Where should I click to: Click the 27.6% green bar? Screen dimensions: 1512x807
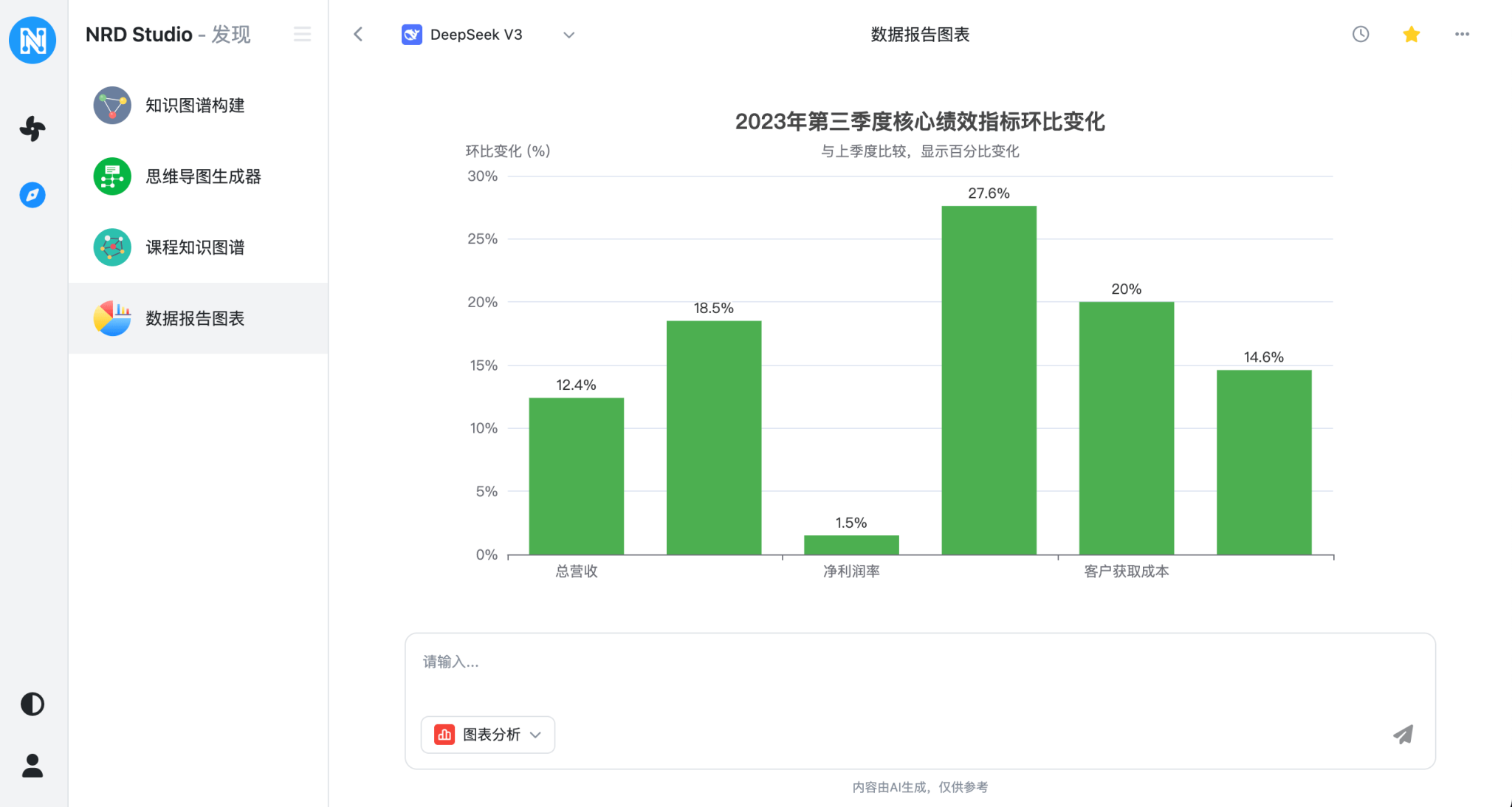[x=989, y=380]
